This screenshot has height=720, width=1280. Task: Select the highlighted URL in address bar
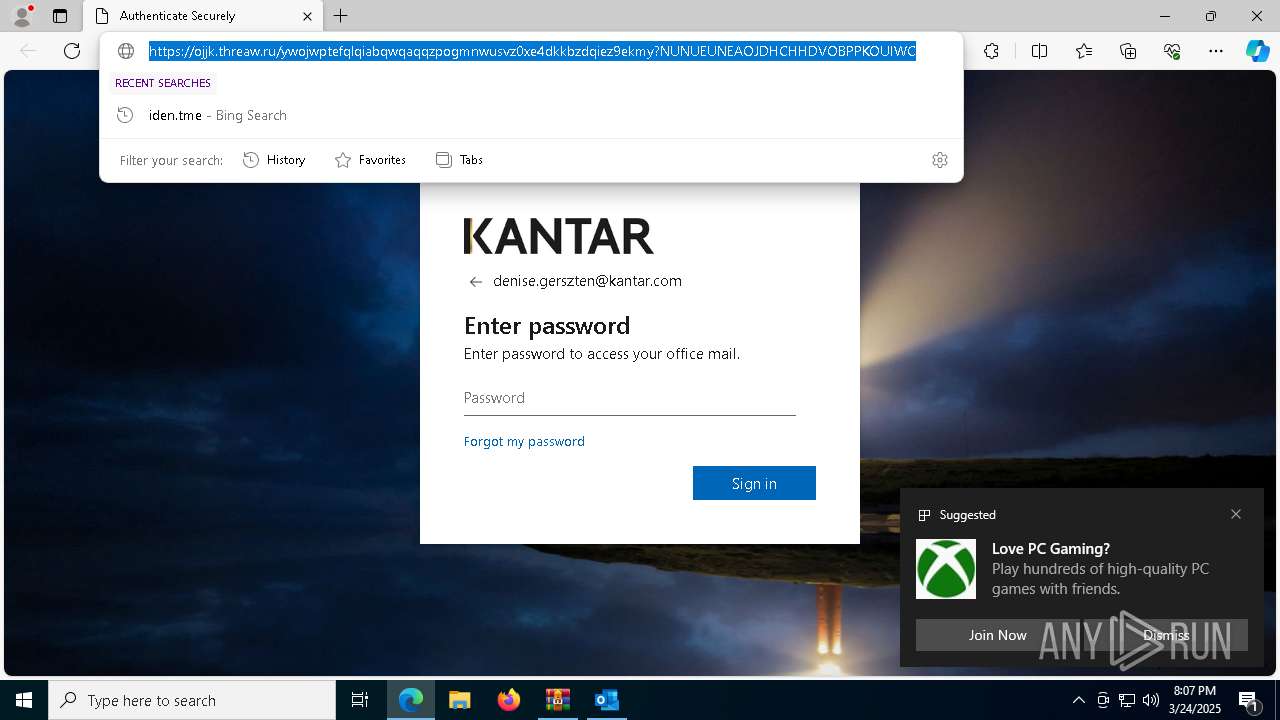[x=532, y=51]
